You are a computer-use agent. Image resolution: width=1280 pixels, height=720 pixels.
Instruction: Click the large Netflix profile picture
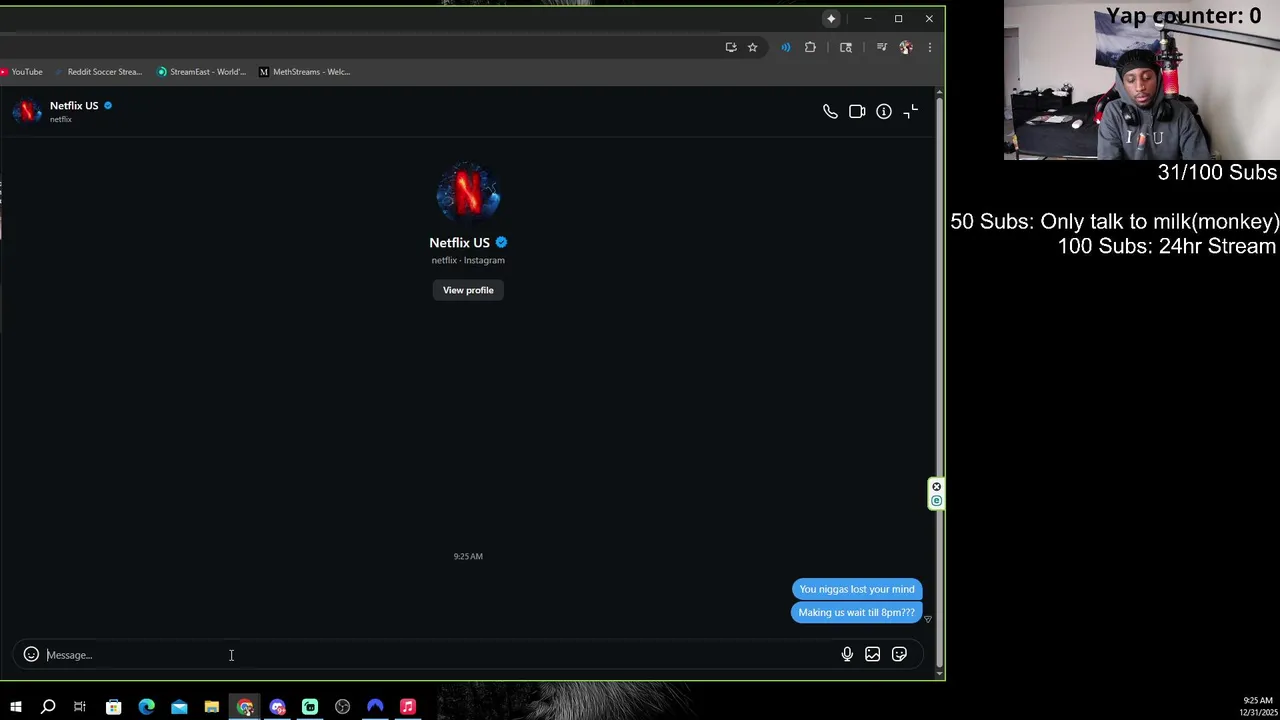468,193
